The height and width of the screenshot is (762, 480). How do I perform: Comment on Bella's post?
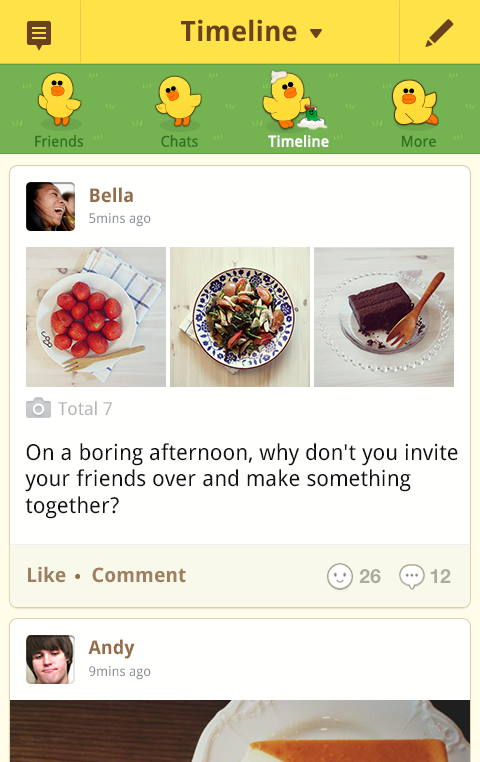click(x=139, y=575)
